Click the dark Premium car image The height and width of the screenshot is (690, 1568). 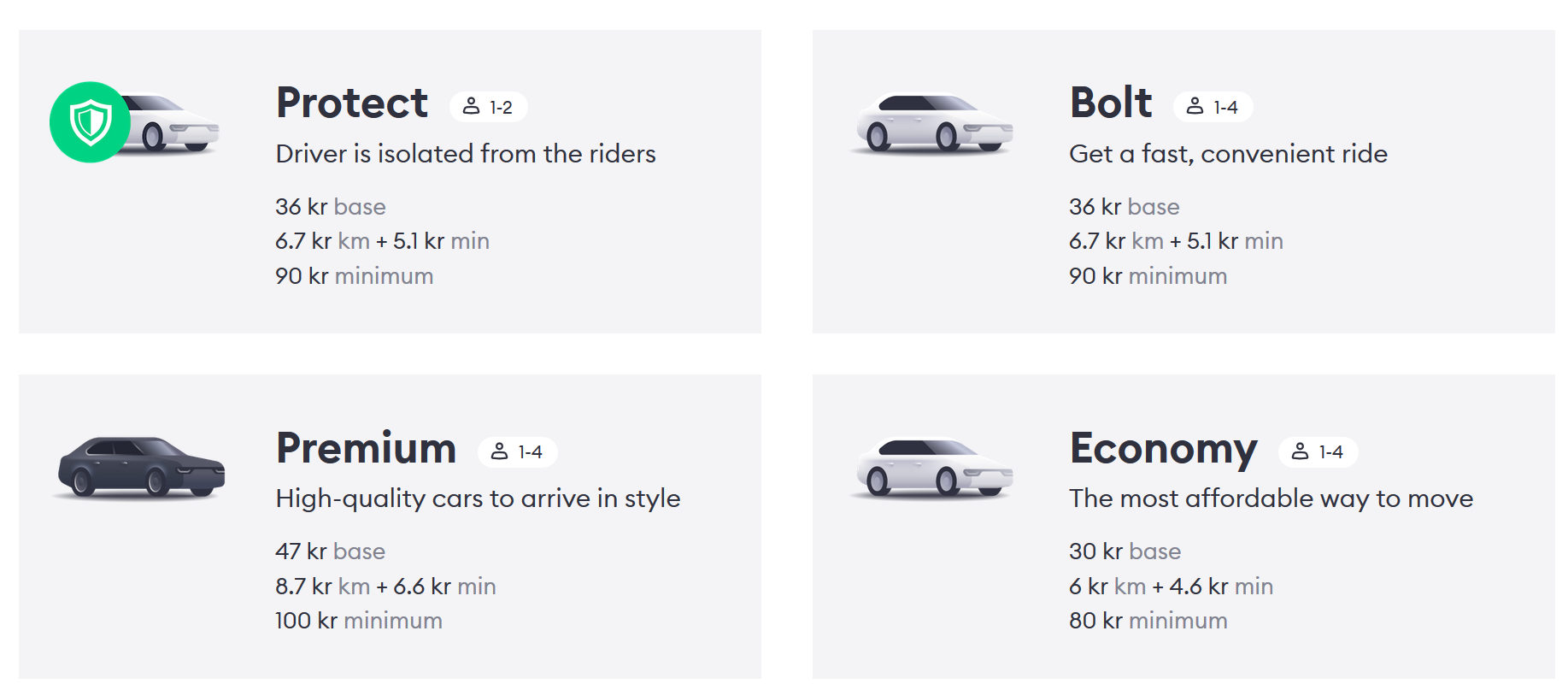tap(141, 467)
